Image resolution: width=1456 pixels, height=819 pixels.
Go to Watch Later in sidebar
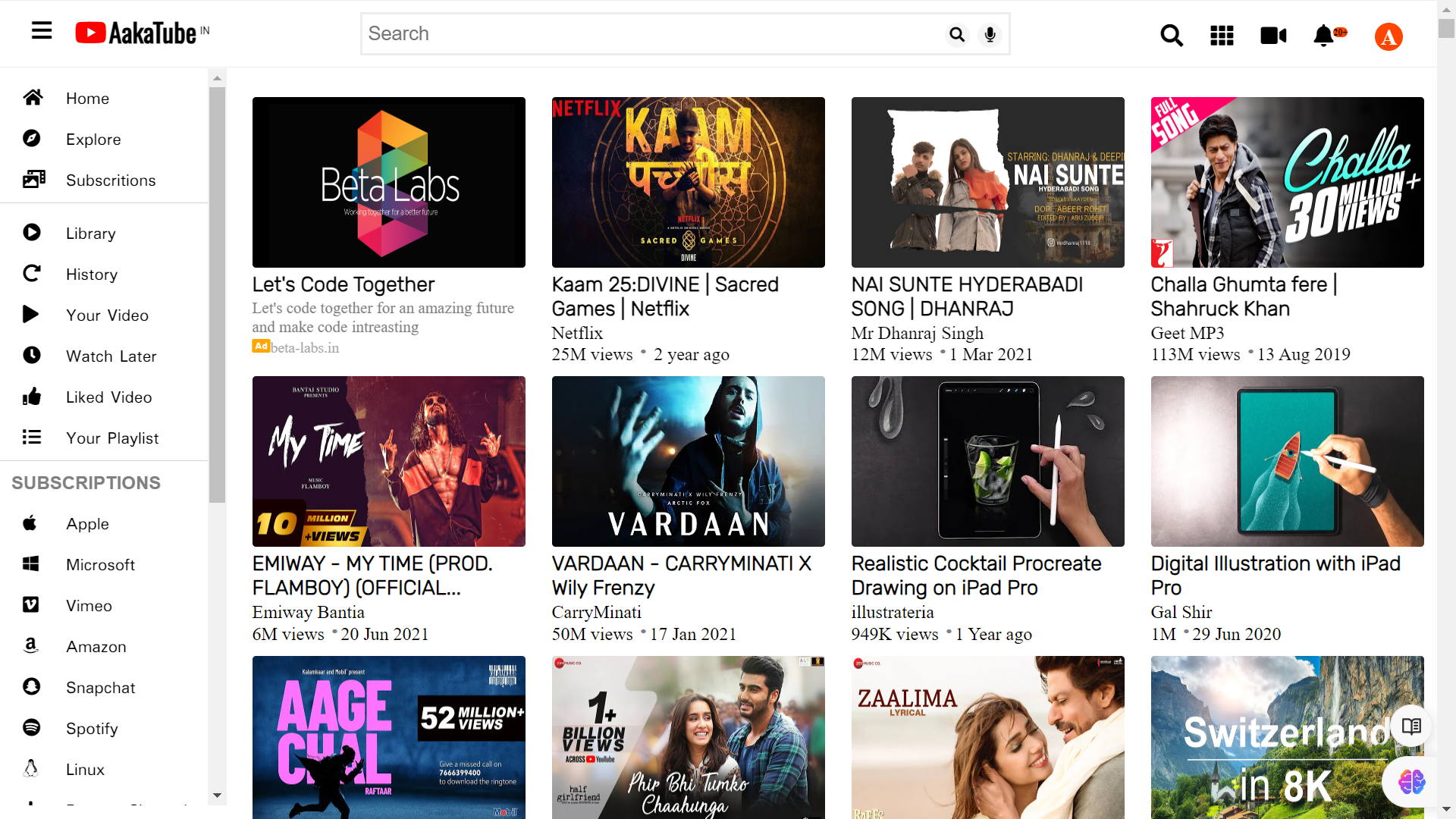[111, 356]
